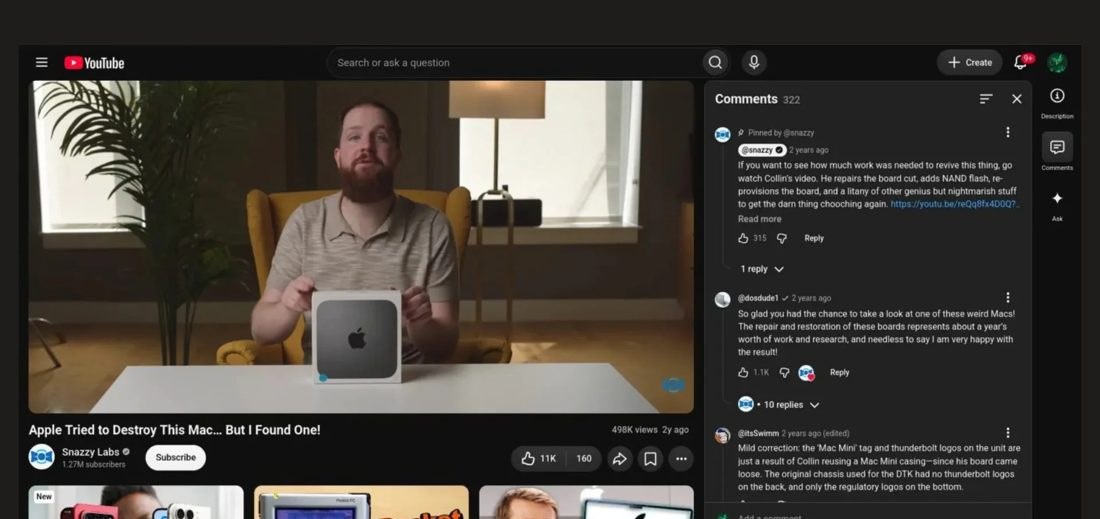Viewport: 1100px width, 519px height.
Task: Select the Comments side panel tab
Action: (1057, 151)
